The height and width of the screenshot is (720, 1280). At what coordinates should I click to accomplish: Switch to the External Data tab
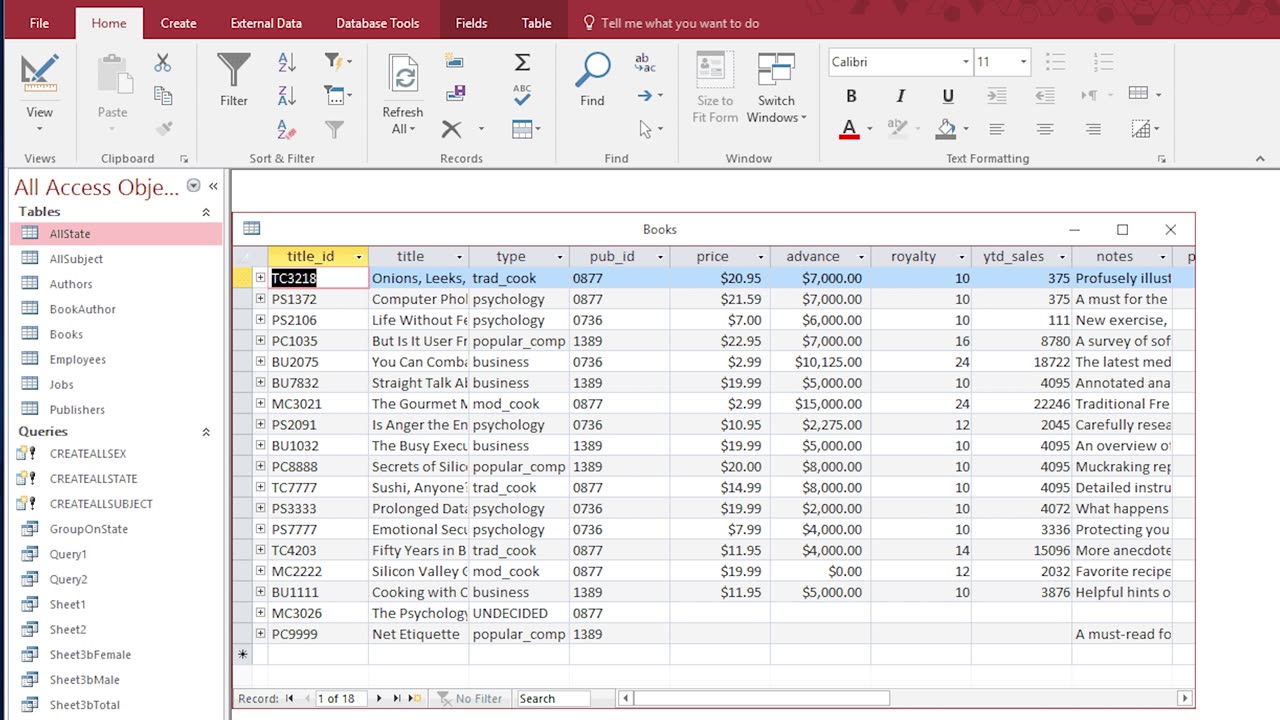point(266,23)
